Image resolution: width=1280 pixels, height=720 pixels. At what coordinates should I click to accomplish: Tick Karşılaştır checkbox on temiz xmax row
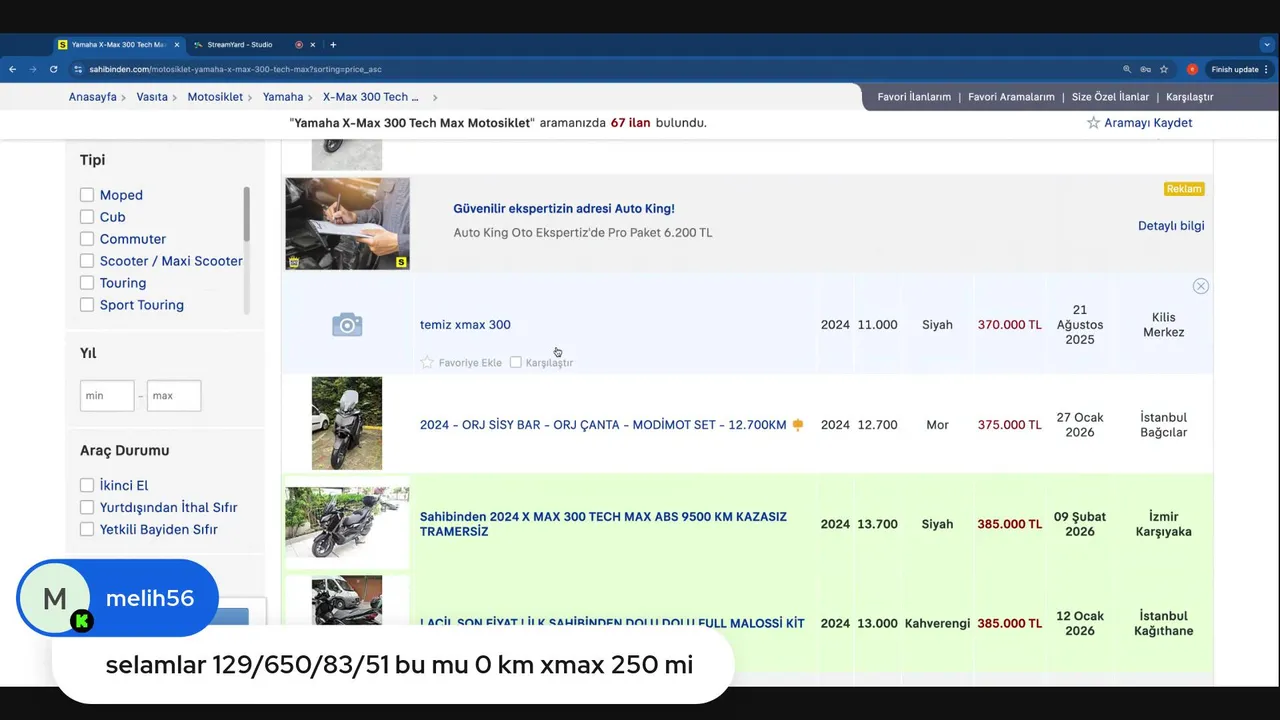[x=515, y=362]
